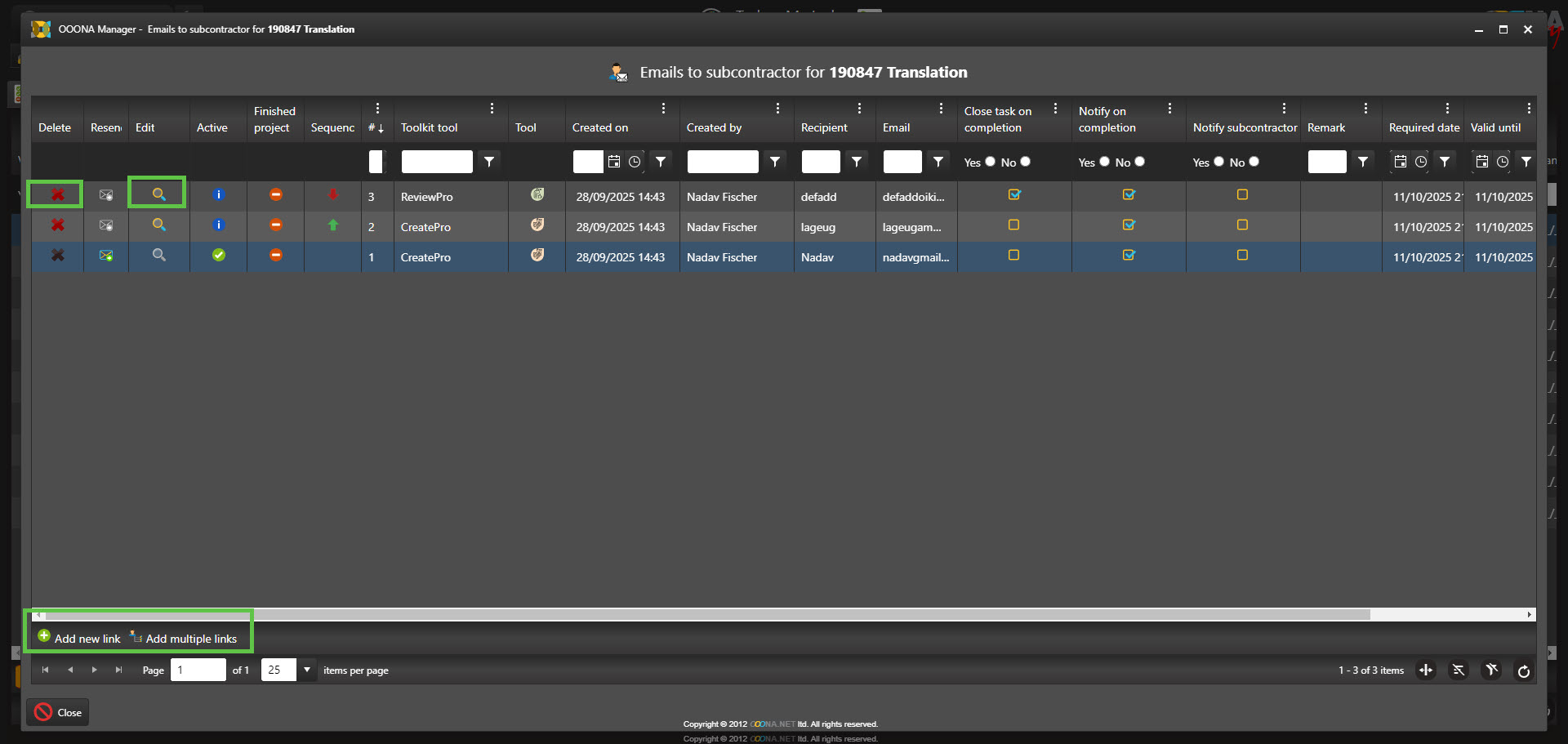Uncheck Notify on completion for Nadav row
Viewport: 1568px width, 744px height.
click(x=1128, y=256)
